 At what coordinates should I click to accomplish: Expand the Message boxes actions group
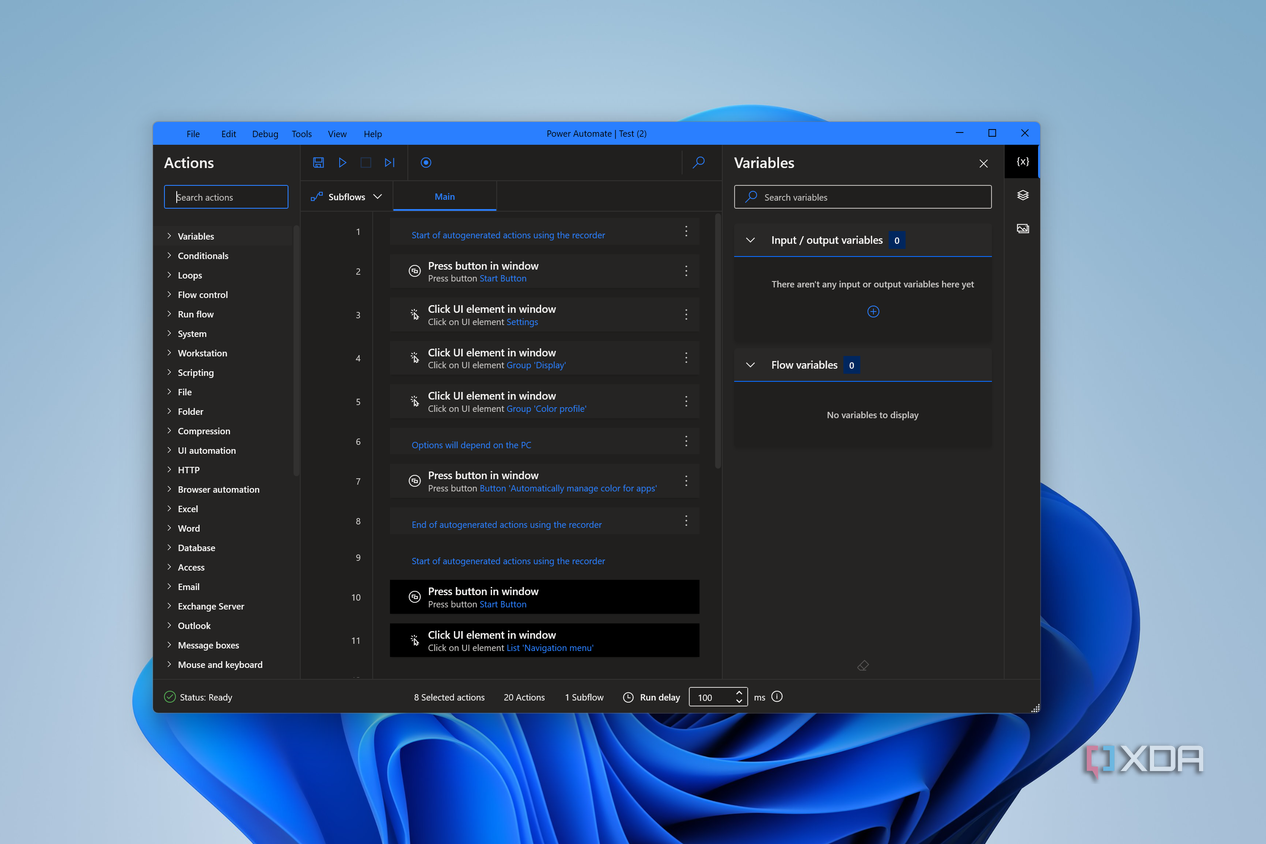(x=169, y=645)
